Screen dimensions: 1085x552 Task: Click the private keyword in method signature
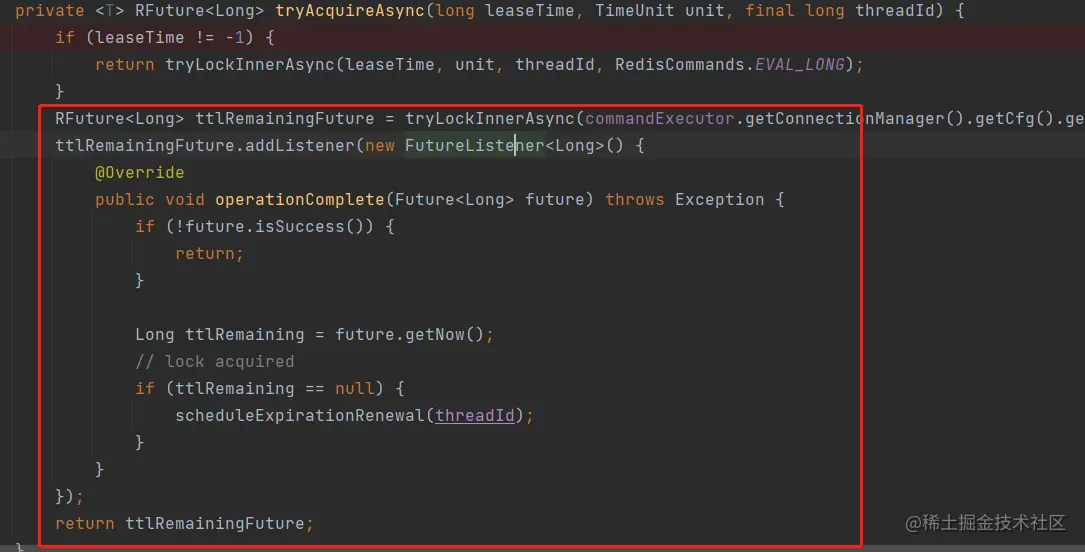tap(50, 11)
